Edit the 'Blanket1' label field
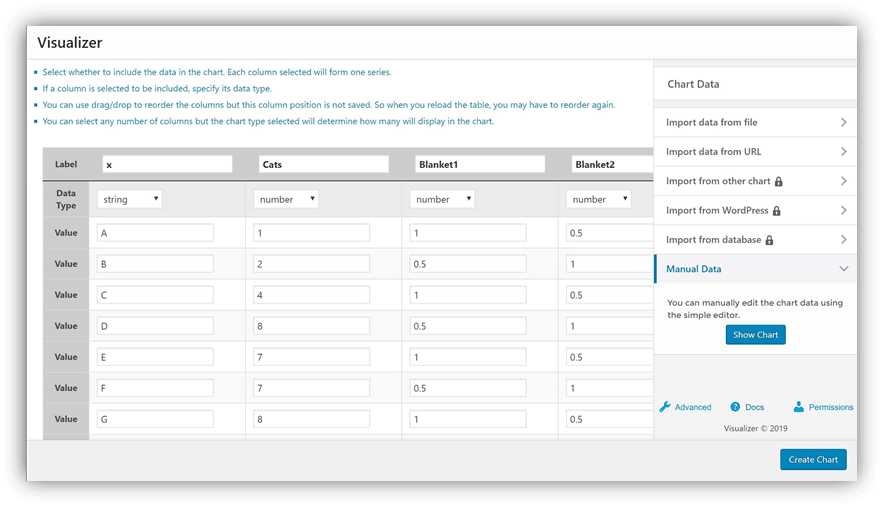This screenshot has height=506, width=882. click(x=480, y=164)
